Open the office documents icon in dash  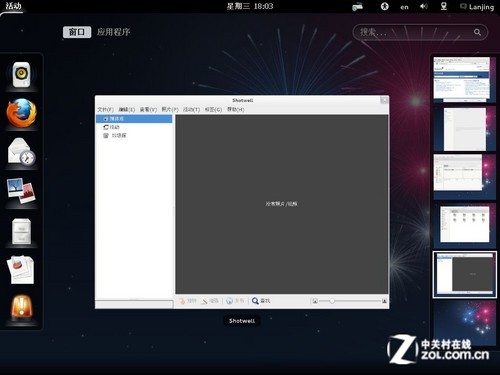click(21, 269)
